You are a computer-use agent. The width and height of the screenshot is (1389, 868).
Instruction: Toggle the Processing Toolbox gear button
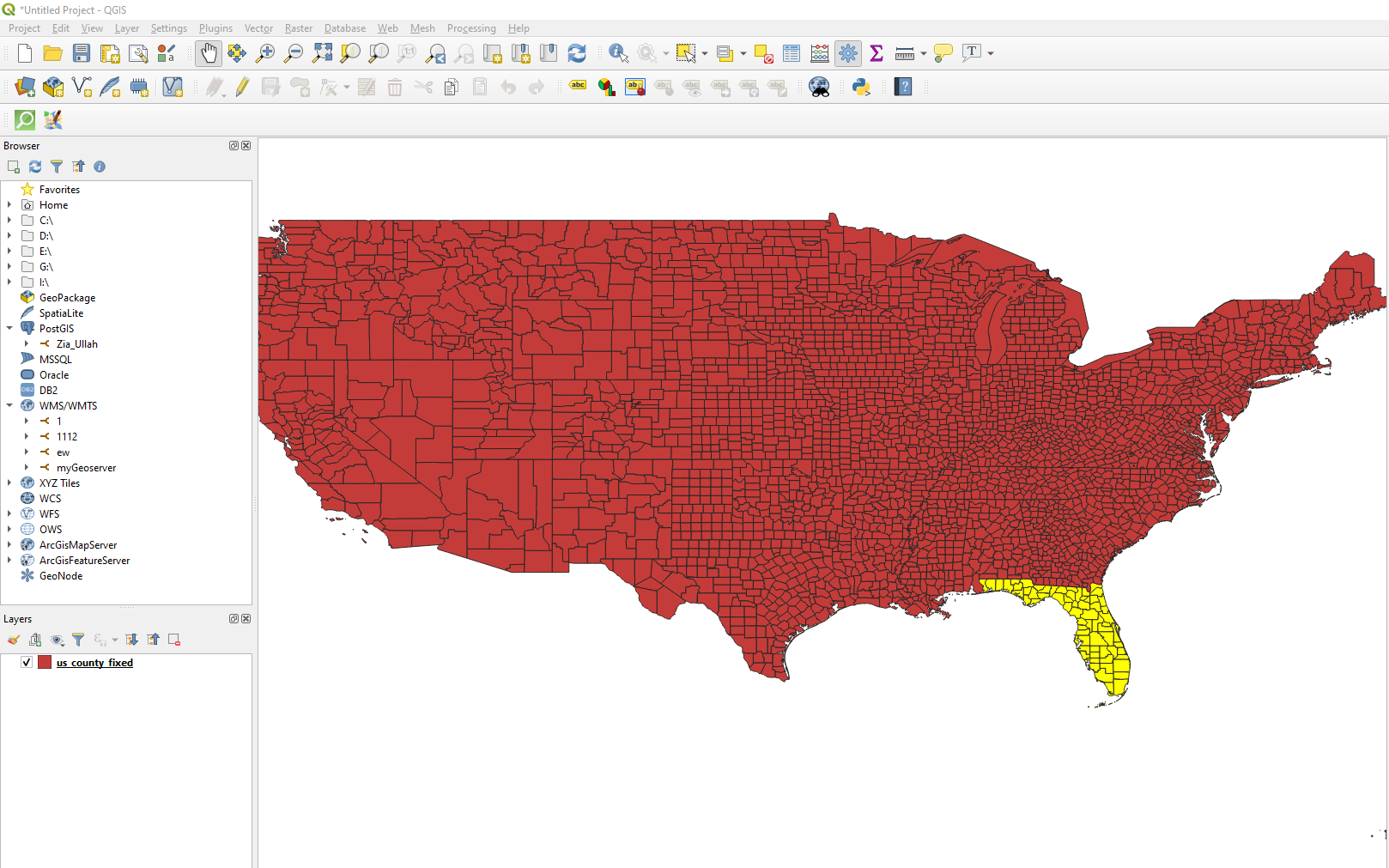click(x=848, y=53)
